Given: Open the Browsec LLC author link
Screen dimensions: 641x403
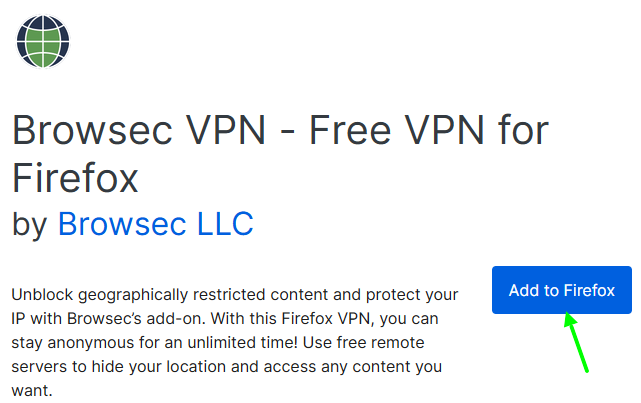Looking at the screenshot, I should [x=155, y=223].
